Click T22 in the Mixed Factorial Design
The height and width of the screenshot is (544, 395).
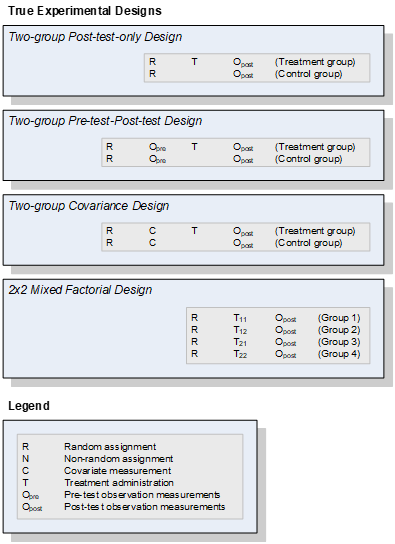coord(240,354)
